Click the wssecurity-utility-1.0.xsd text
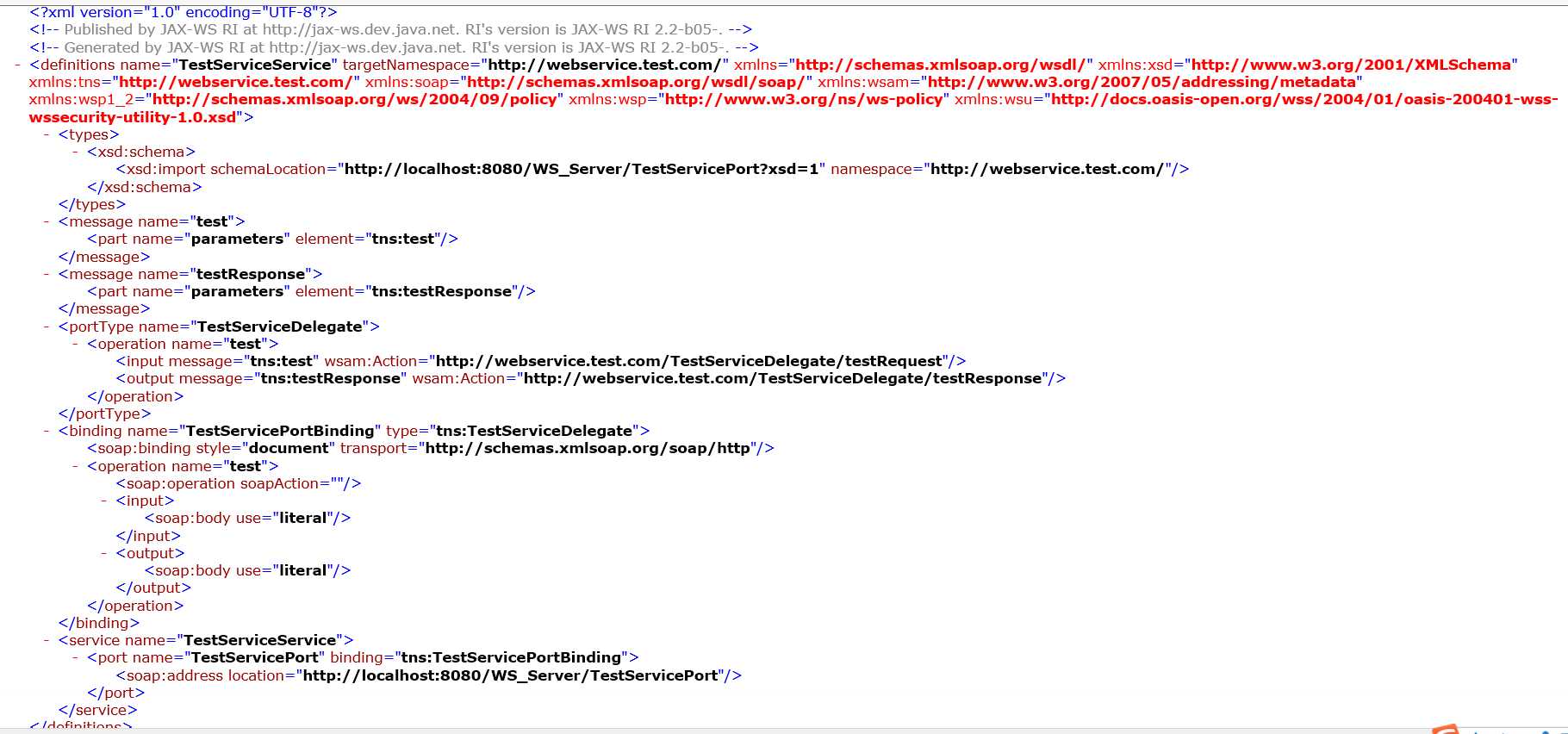 click(x=133, y=117)
